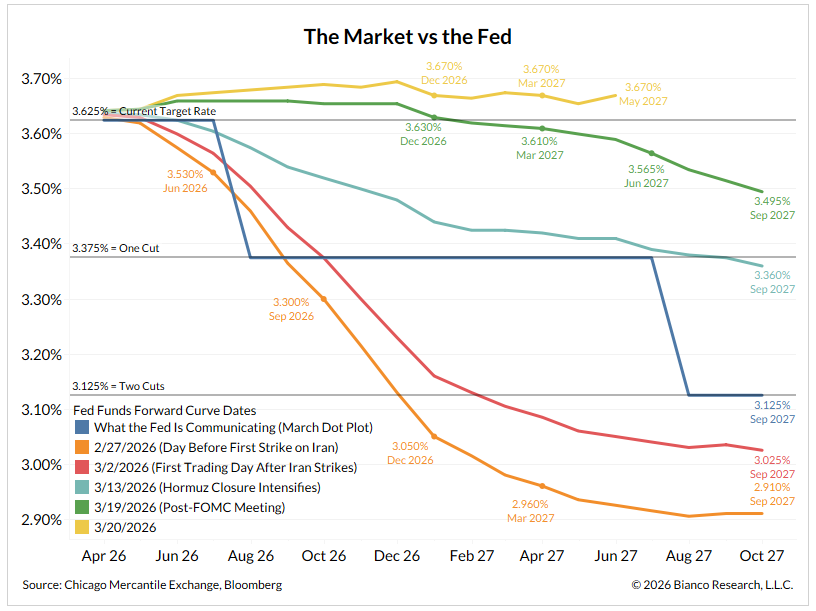Select the green 3/19/2026 legend swatch

(80, 507)
